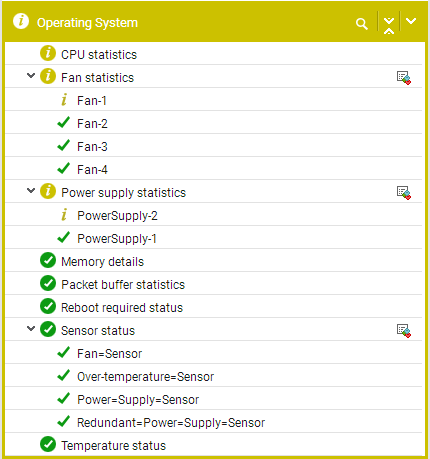
Task: Open search in Operating System header
Action: point(362,24)
